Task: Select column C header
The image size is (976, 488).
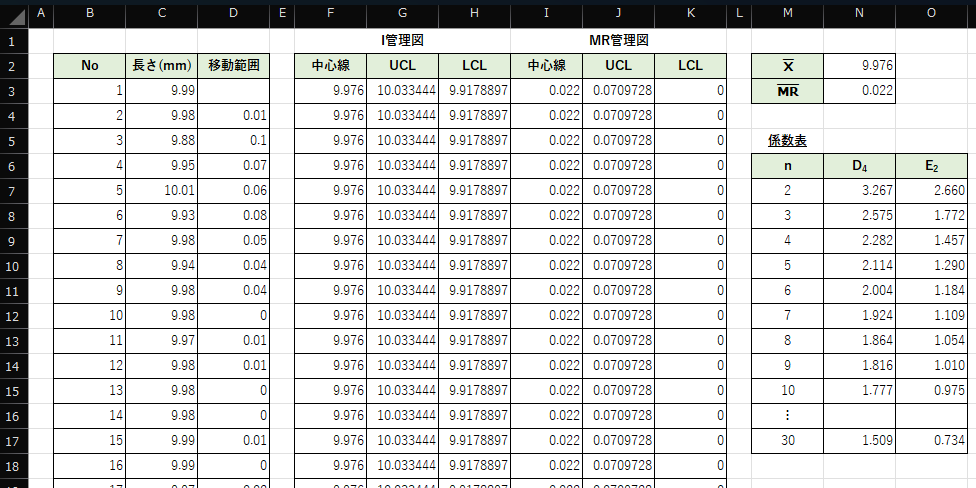Action: click(x=162, y=13)
